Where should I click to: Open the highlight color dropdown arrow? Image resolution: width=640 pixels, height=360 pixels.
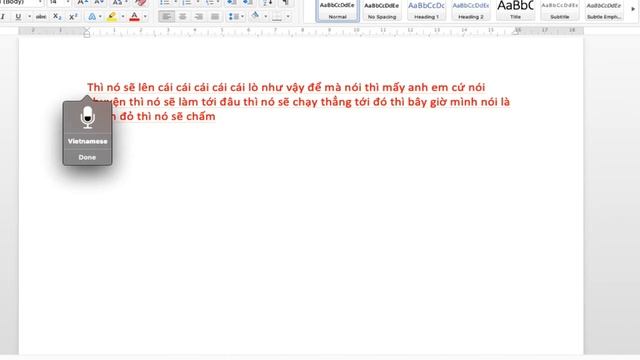tap(122, 17)
